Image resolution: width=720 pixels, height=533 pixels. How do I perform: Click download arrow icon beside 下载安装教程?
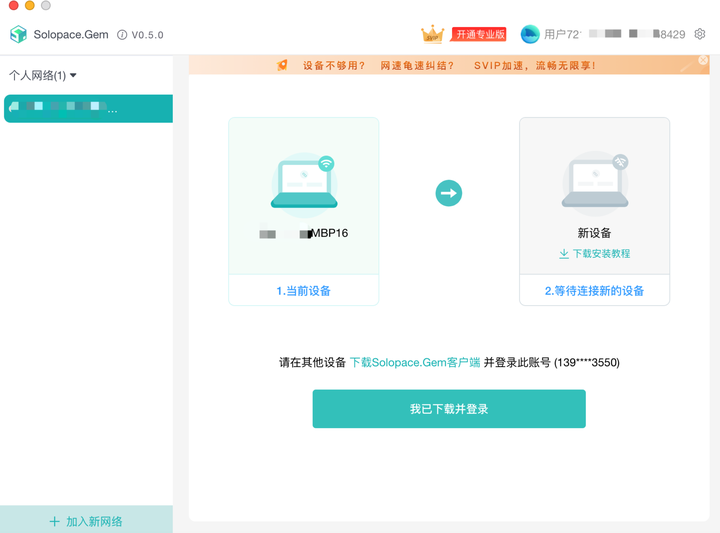564,254
